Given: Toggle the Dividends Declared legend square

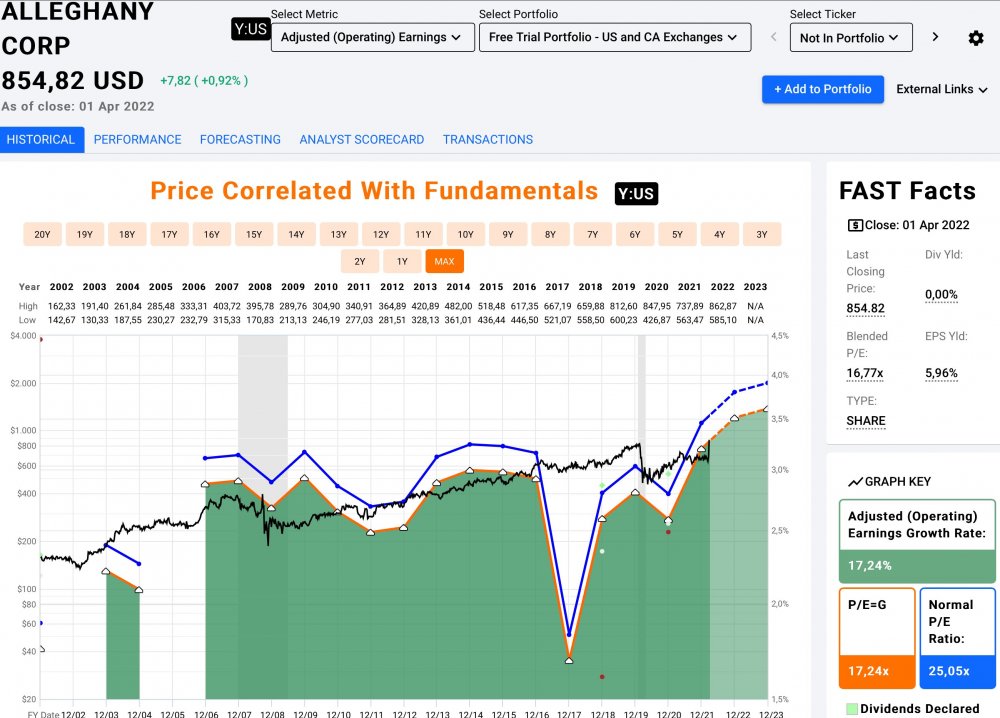Looking at the screenshot, I should (852, 709).
